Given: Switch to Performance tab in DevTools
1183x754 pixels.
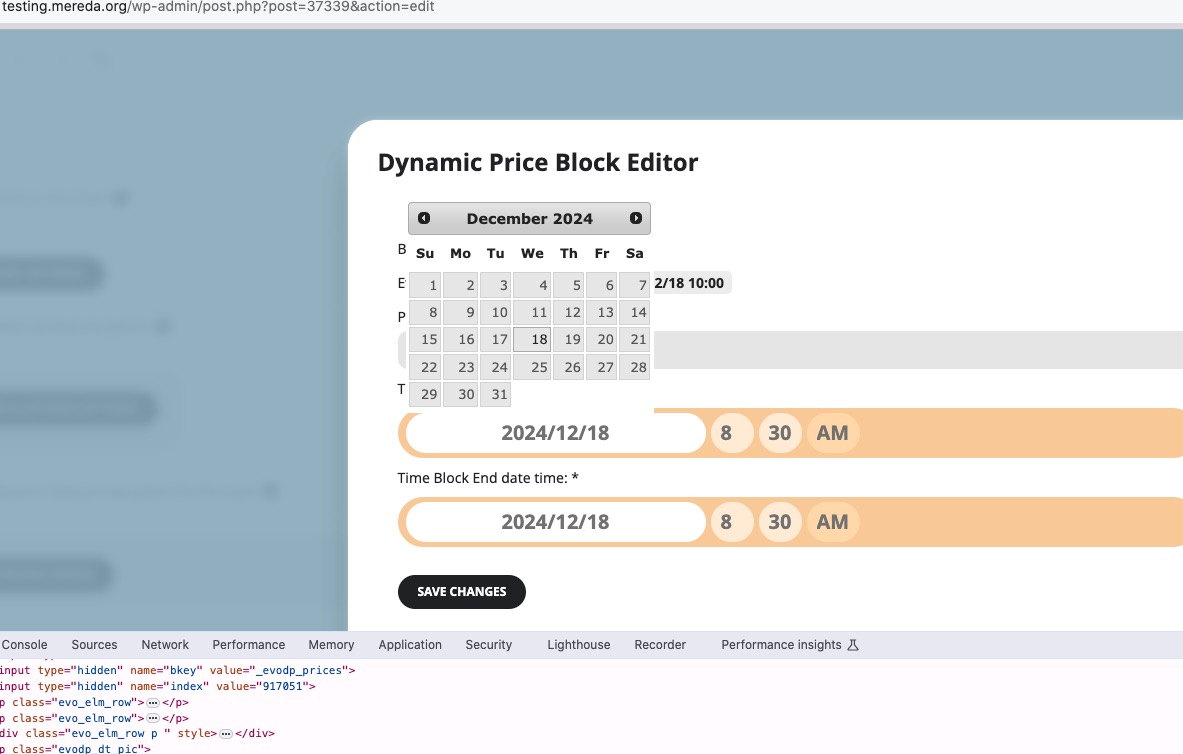Looking at the screenshot, I should (248, 645).
